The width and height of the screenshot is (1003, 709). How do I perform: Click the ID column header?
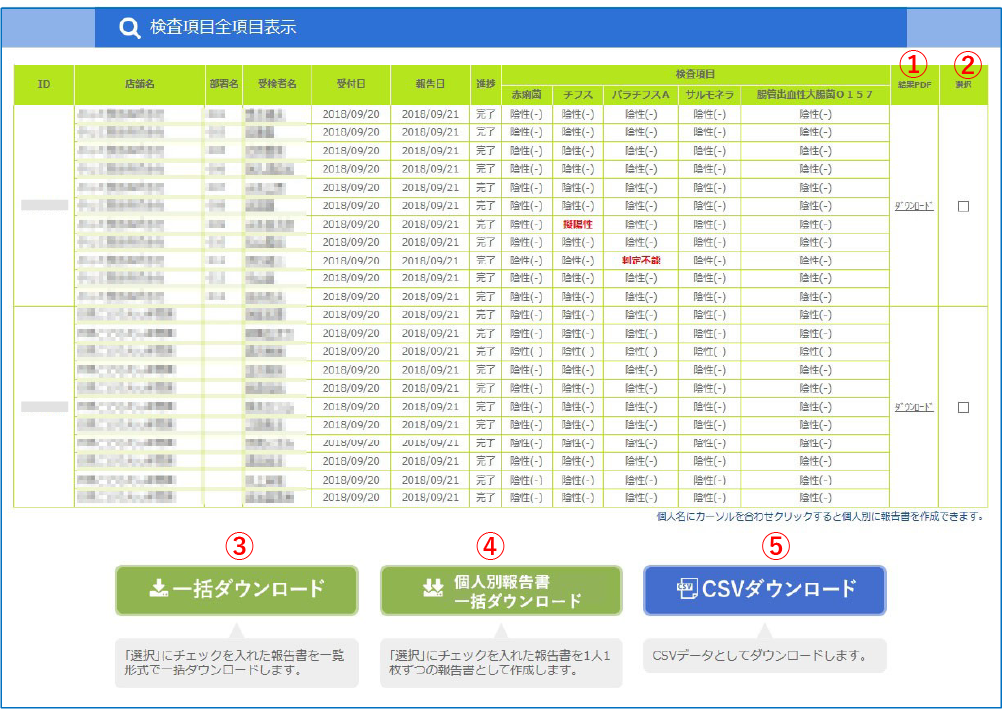click(x=43, y=84)
